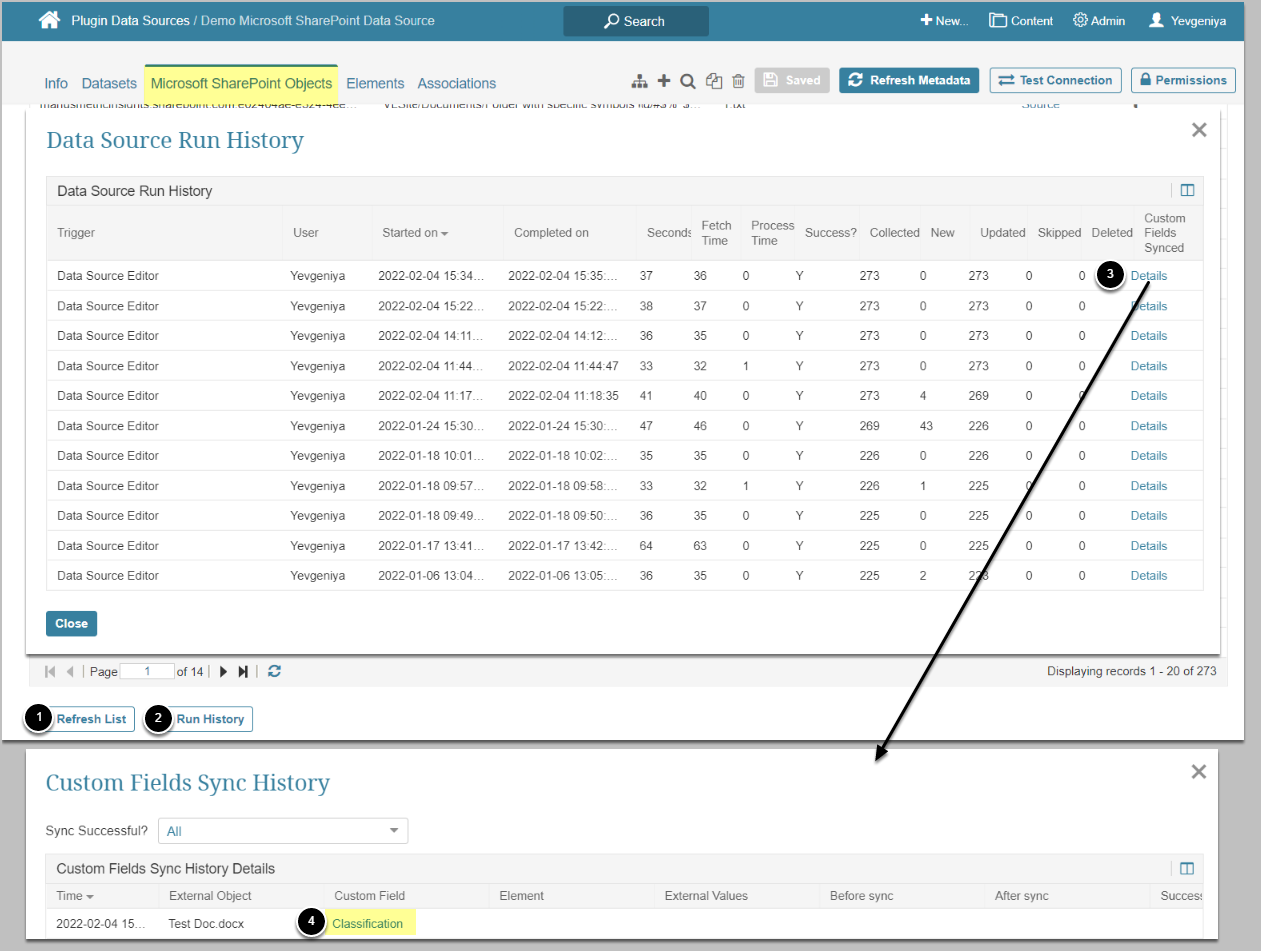The image size is (1261, 951).
Task: Click the hierarchy tree icon in toolbar
Action: (x=640, y=81)
